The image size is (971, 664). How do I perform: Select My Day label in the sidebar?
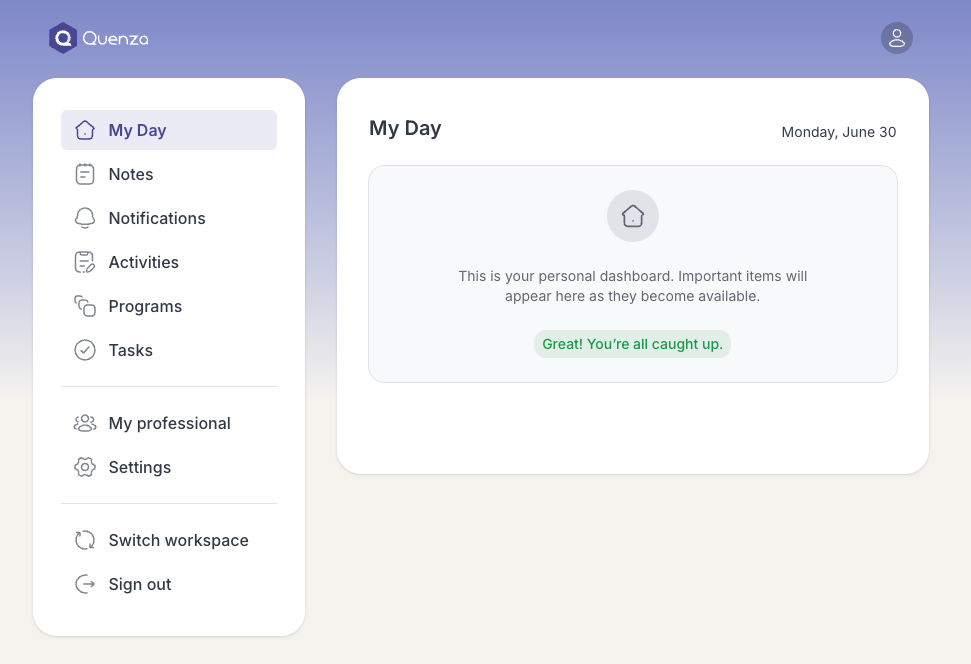click(137, 130)
